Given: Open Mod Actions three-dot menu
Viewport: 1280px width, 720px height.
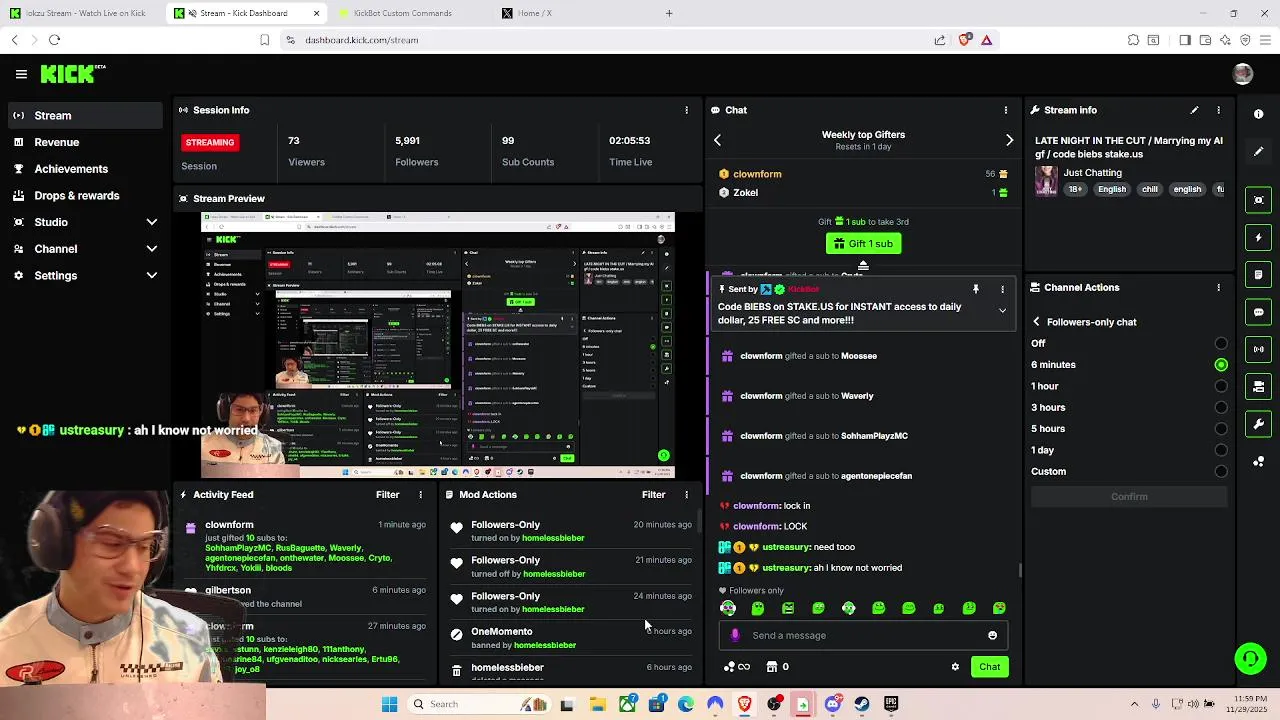Looking at the screenshot, I should tap(686, 495).
